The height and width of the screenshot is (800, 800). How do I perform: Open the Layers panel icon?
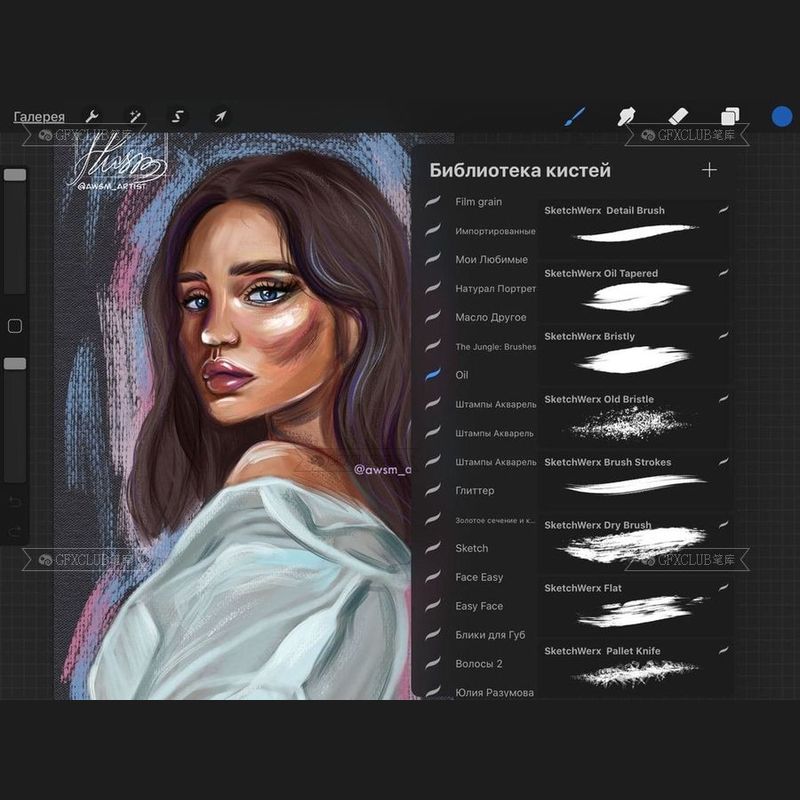click(730, 116)
